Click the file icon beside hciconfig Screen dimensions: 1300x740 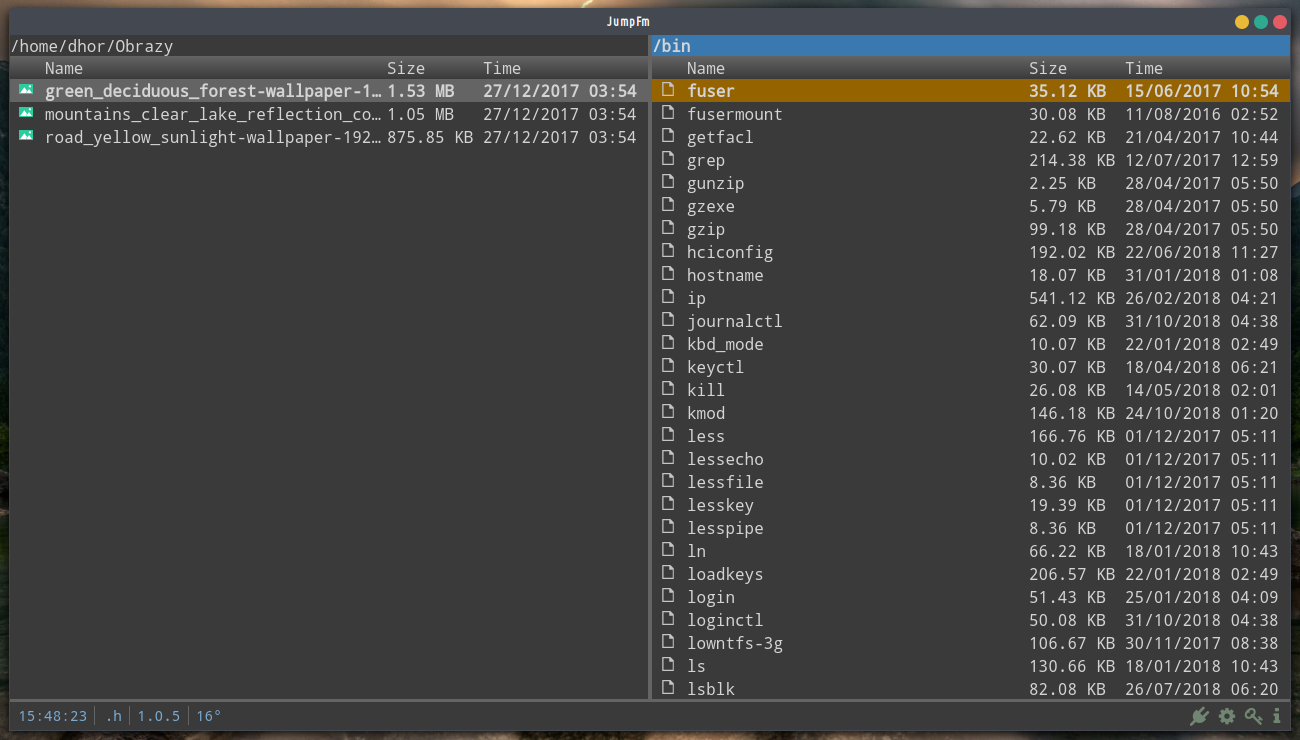click(668, 251)
